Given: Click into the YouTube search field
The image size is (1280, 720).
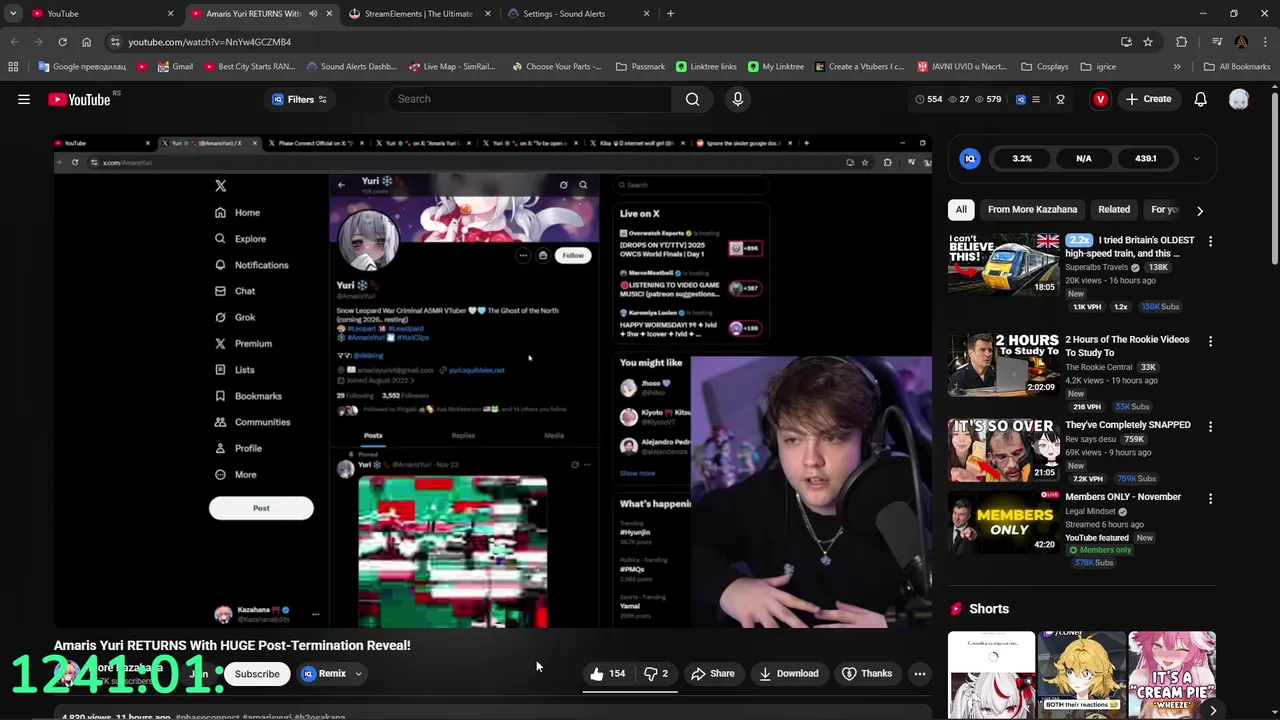Looking at the screenshot, I should click(530, 99).
